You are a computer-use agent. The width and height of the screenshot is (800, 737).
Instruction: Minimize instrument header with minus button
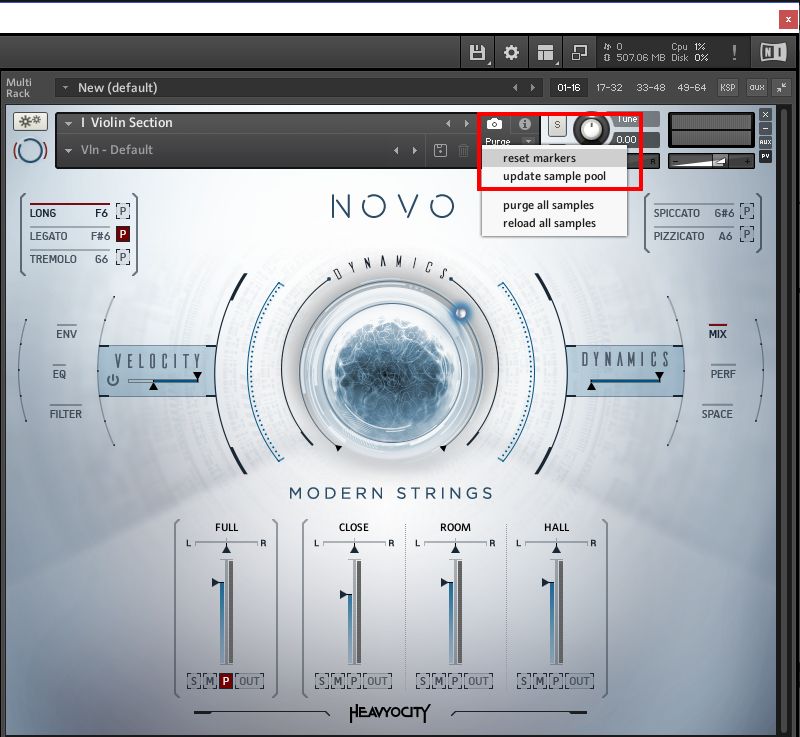click(765, 128)
